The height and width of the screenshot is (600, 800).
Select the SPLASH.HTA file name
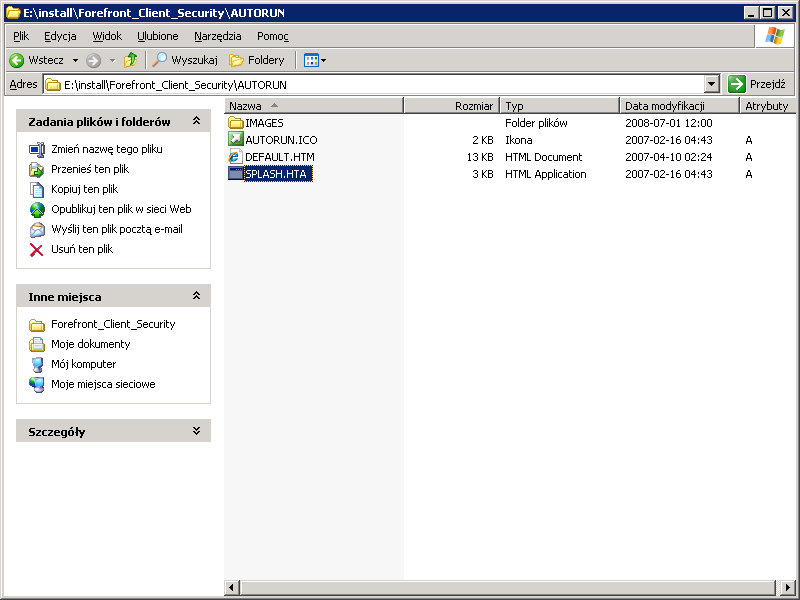point(278,174)
